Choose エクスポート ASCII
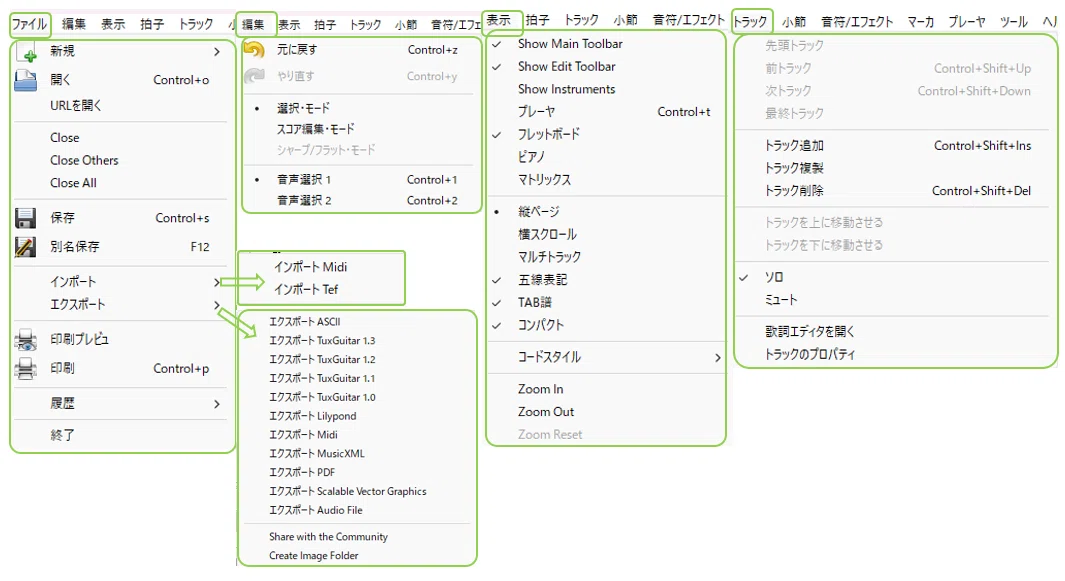The width and height of the screenshot is (1065, 581). tap(304, 322)
